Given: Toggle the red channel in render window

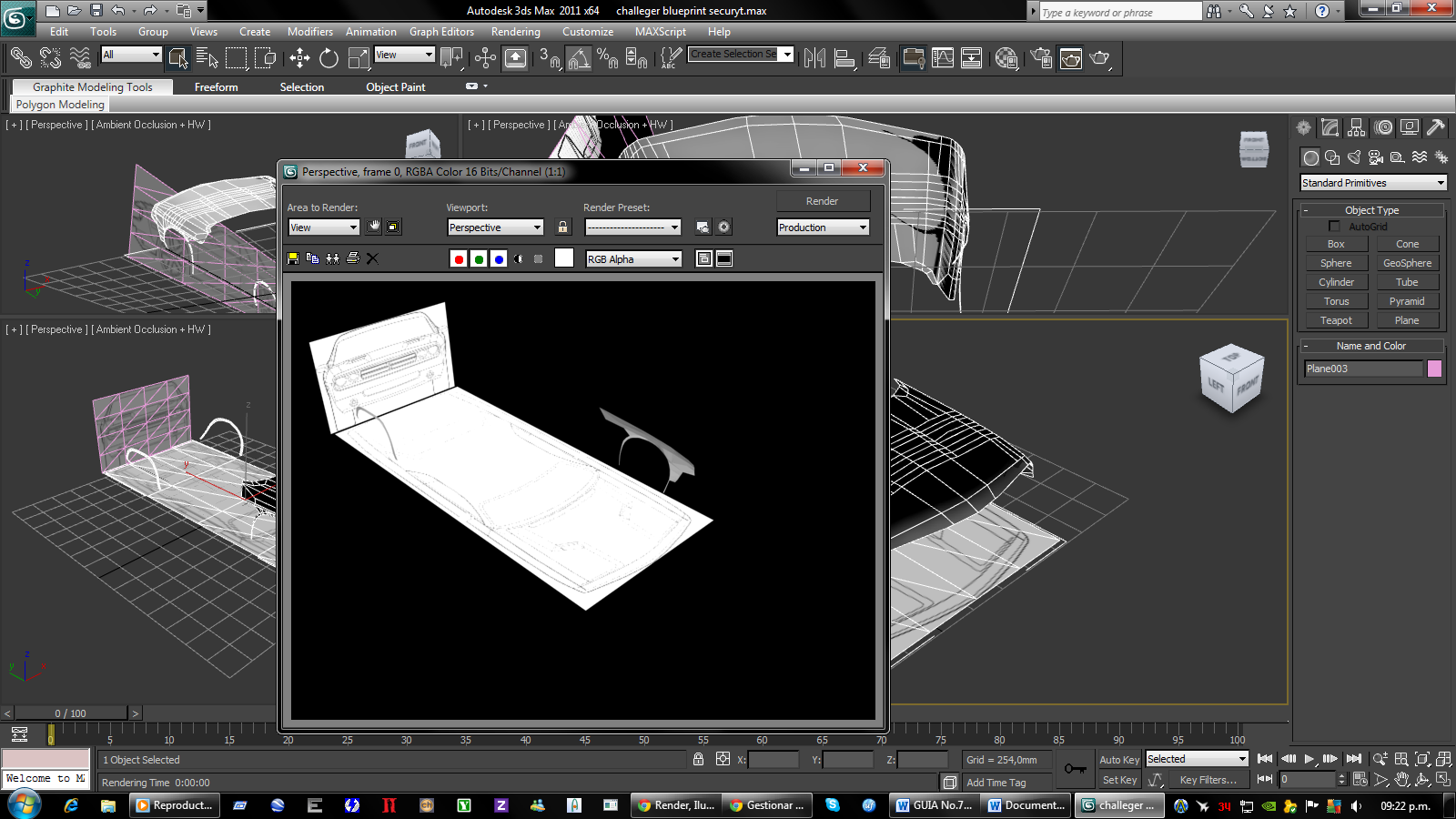Looking at the screenshot, I should point(459,259).
